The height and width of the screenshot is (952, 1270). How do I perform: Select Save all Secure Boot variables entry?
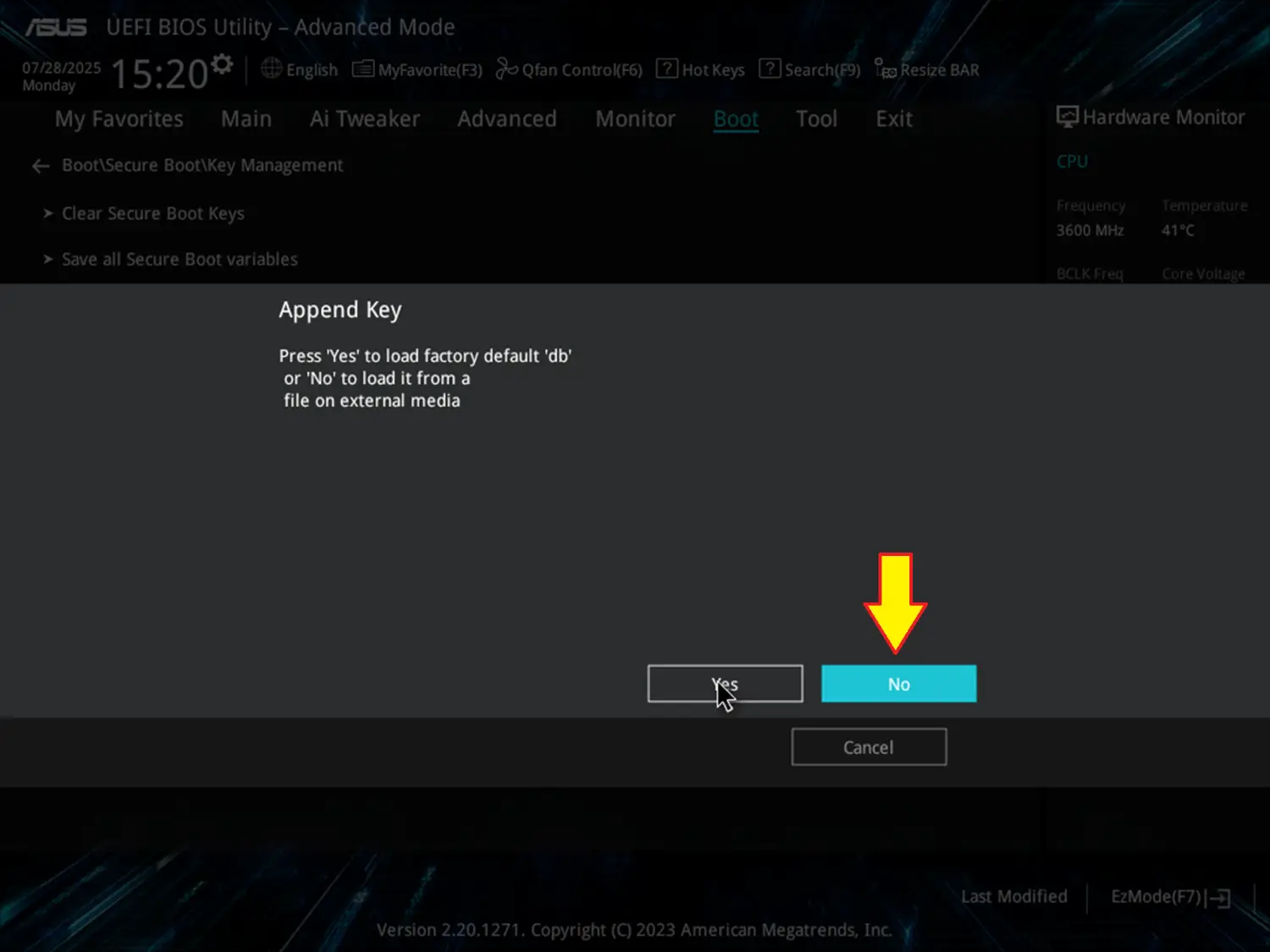pos(179,259)
